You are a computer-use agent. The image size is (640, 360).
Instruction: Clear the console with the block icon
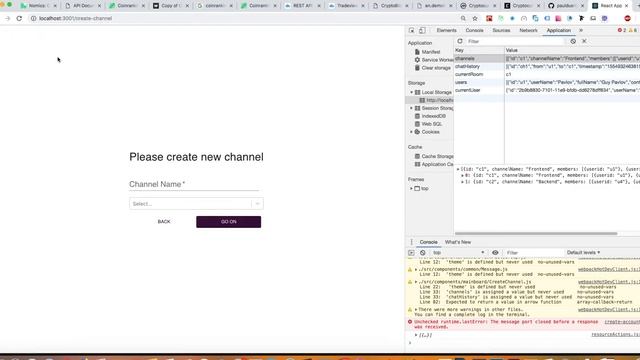[422, 253]
